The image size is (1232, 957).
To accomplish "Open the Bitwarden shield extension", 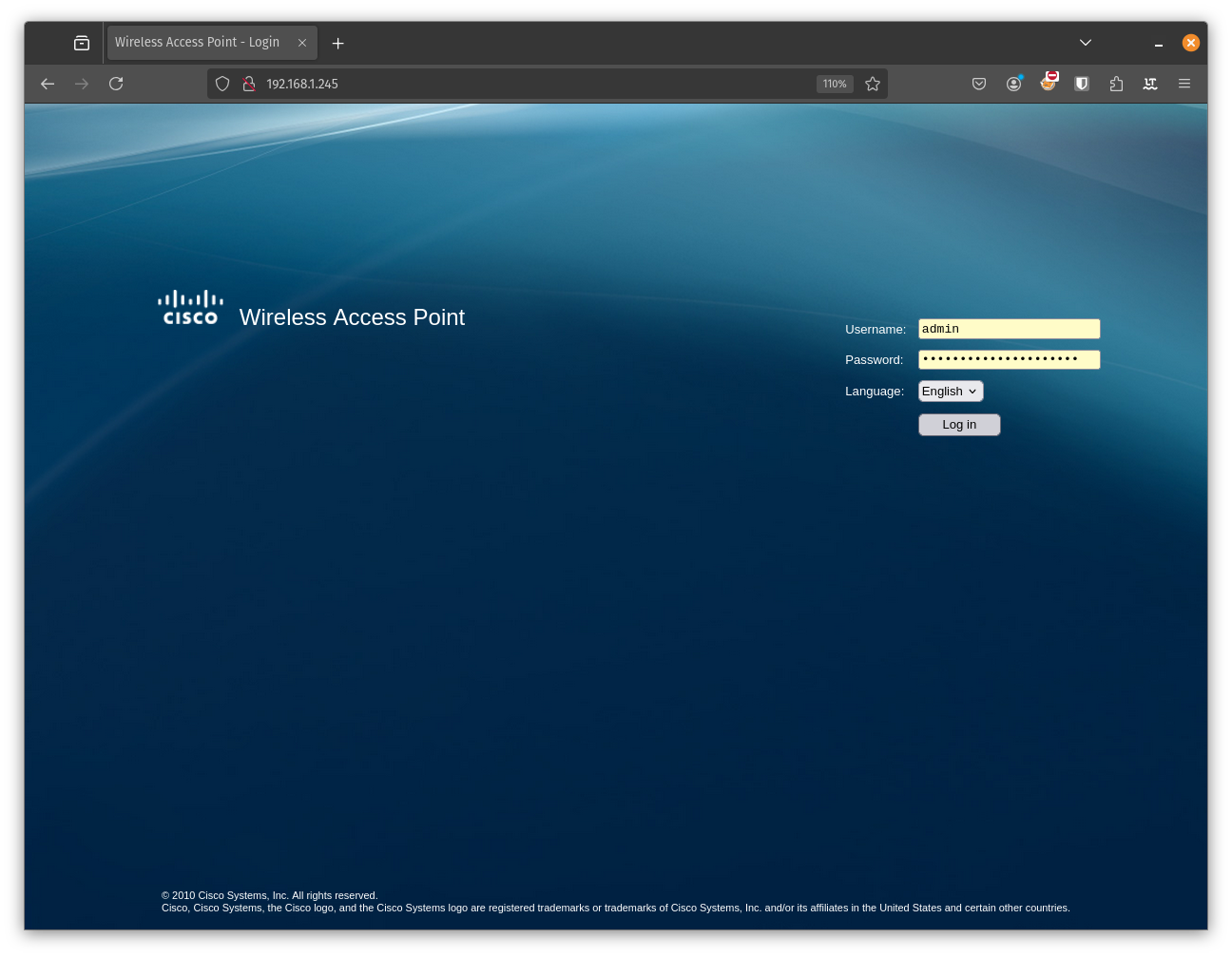I will click(1082, 84).
